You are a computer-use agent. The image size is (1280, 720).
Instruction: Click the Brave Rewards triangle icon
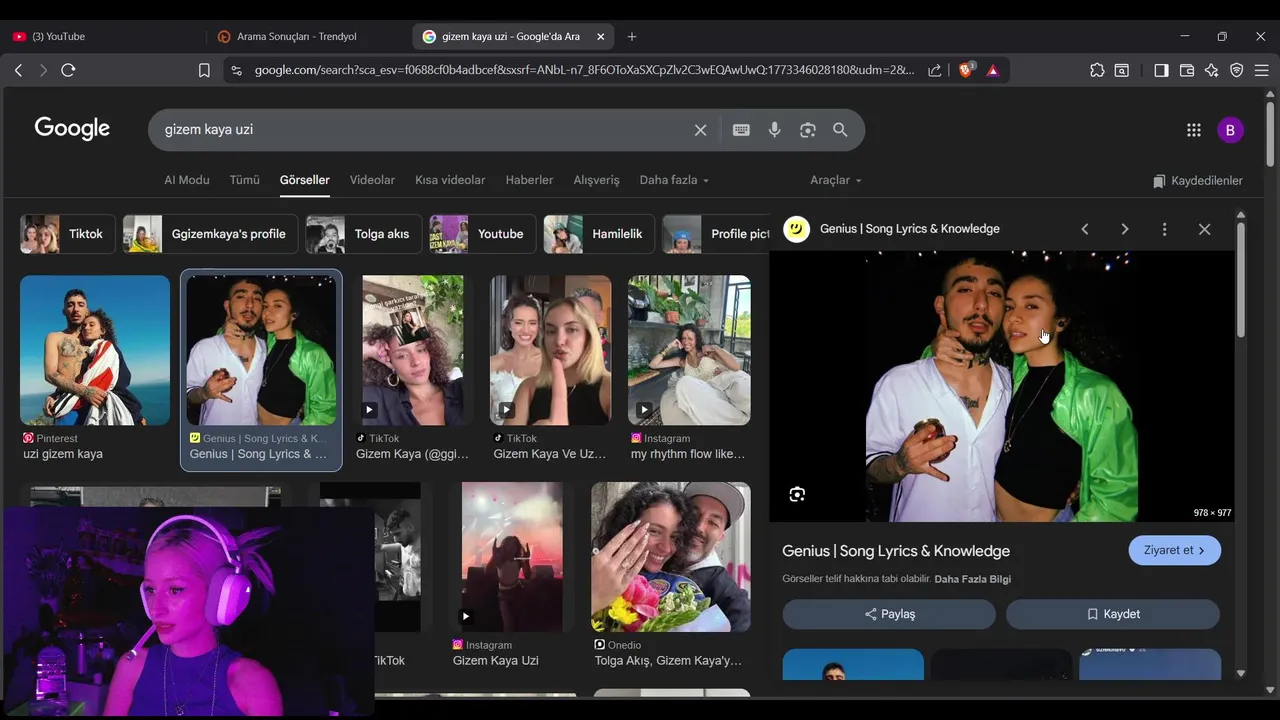tap(993, 70)
